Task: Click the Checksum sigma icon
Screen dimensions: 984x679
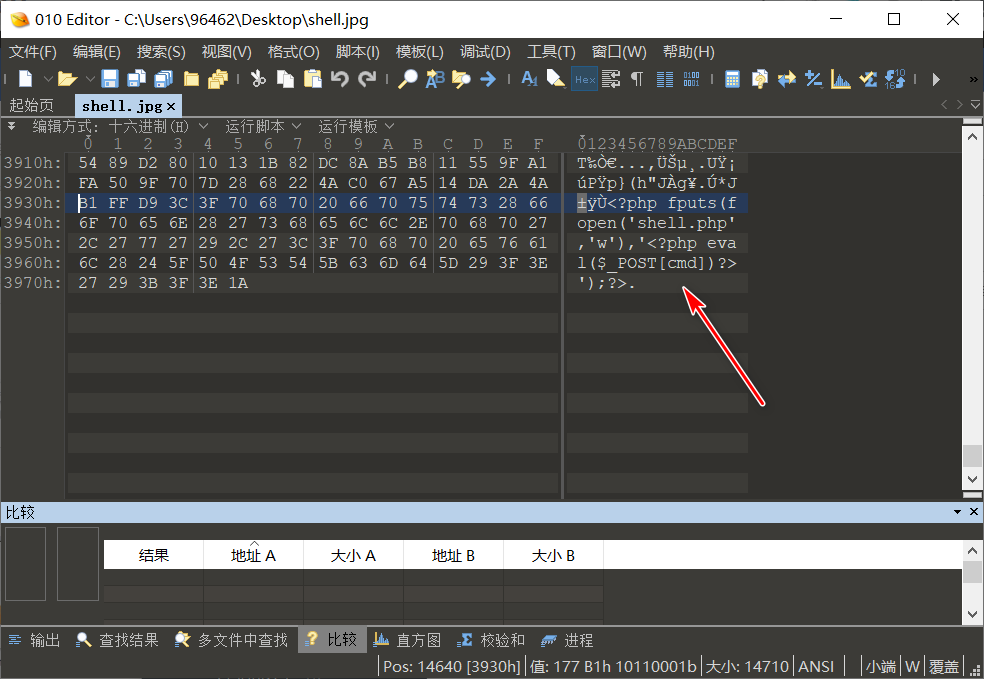Action: [868, 78]
